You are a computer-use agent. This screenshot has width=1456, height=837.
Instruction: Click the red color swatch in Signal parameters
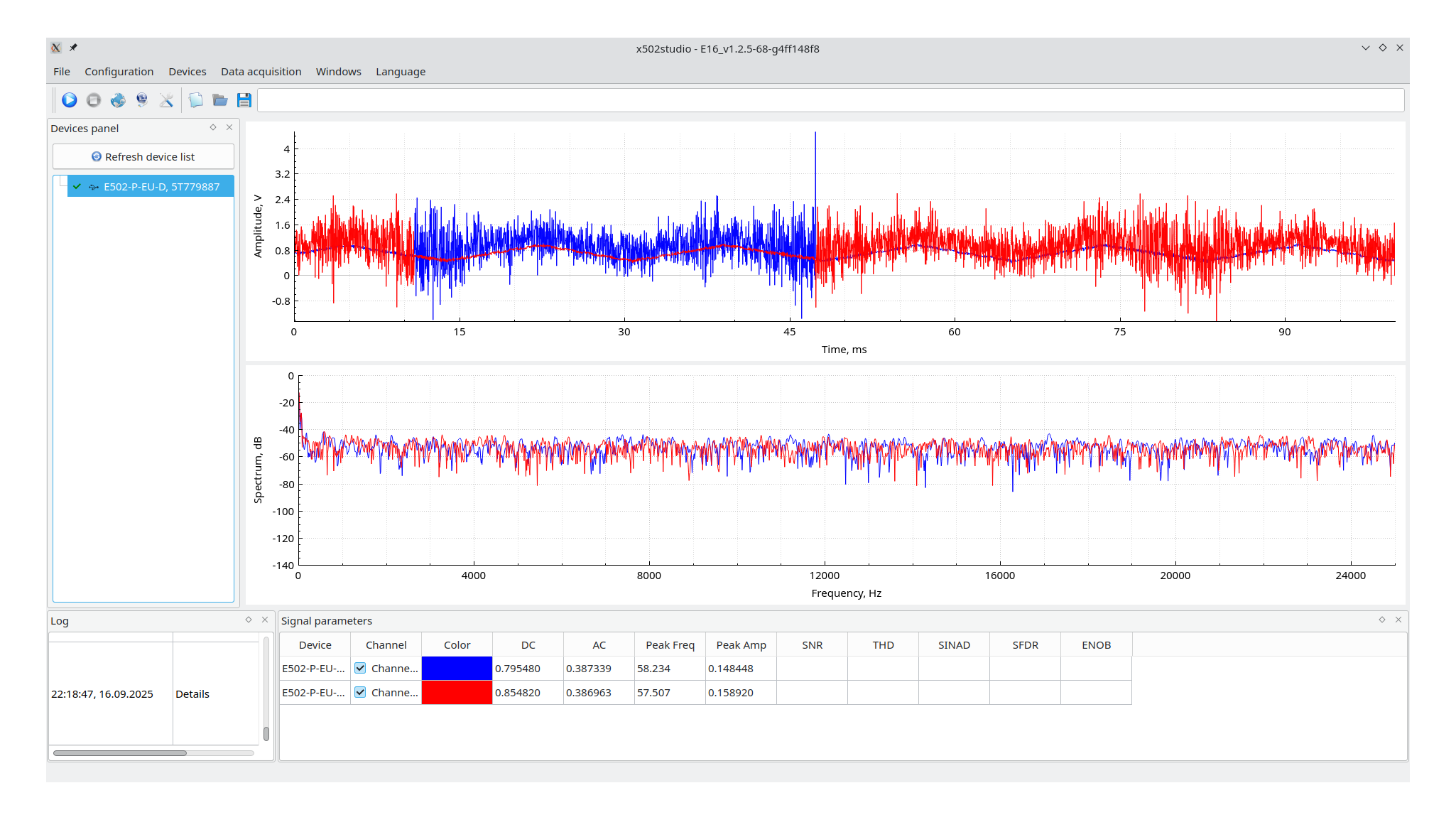[x=457, y=692]
